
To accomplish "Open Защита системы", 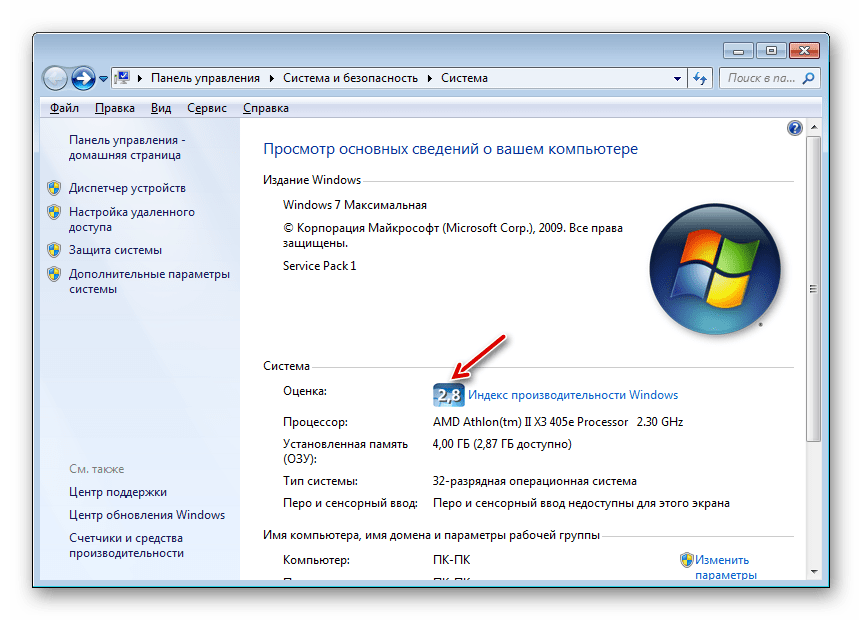I will (x=115, y=250).
